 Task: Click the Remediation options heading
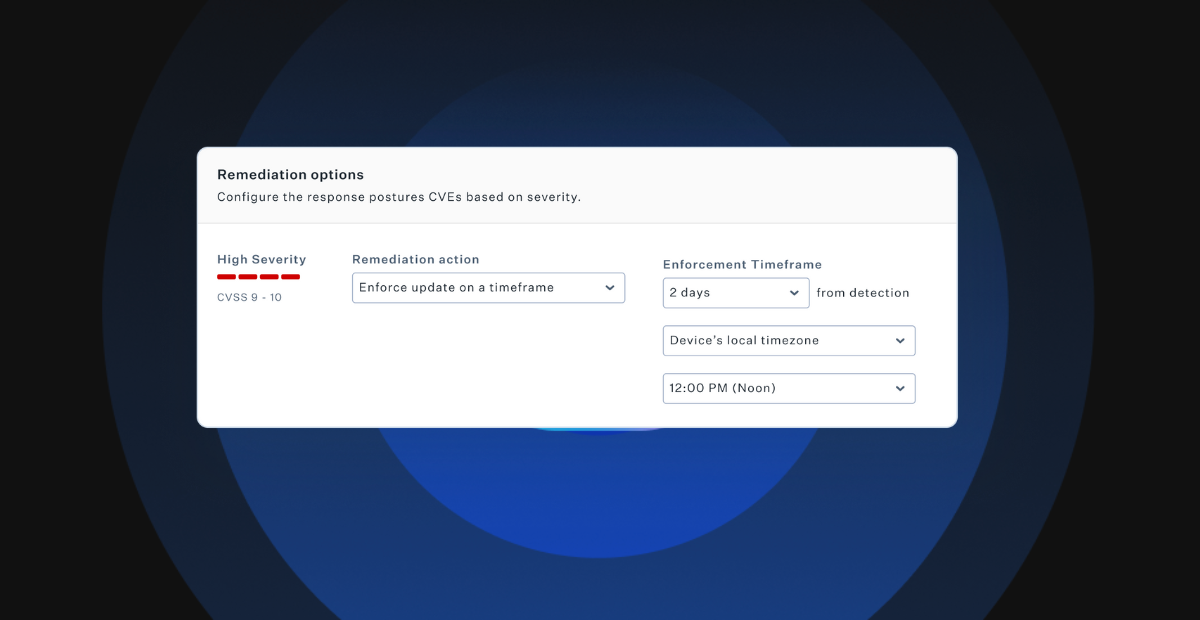[x=290, y=174]
